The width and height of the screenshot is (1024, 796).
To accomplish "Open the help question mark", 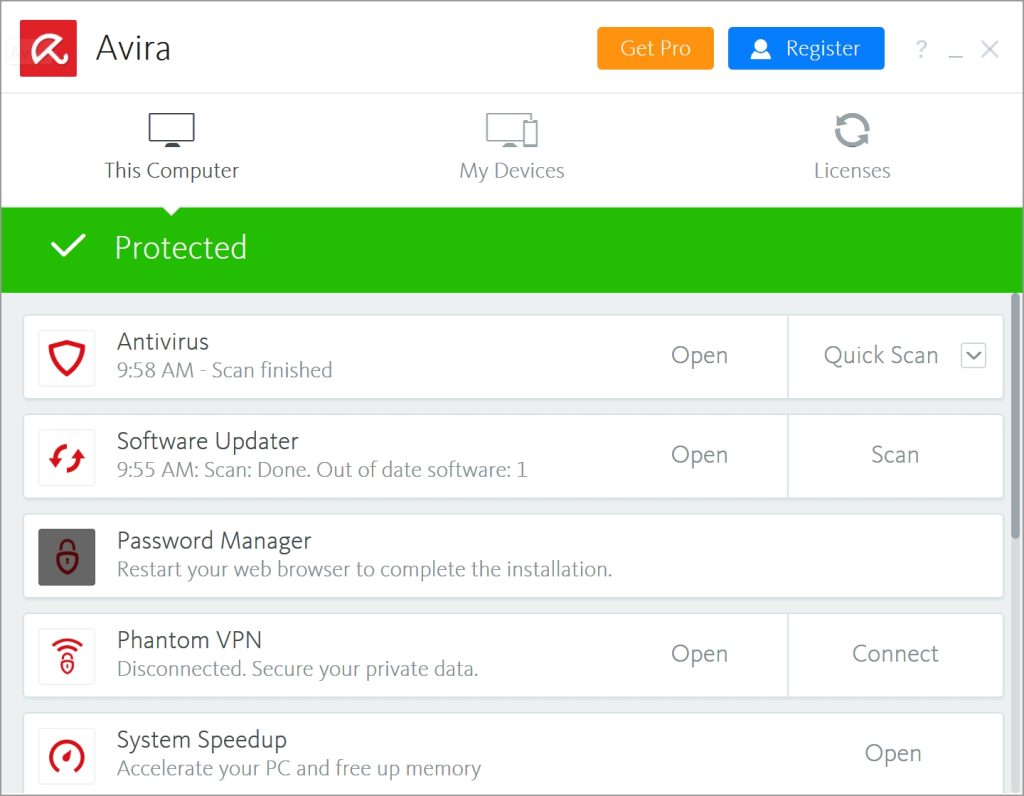I will coord(920,48).
